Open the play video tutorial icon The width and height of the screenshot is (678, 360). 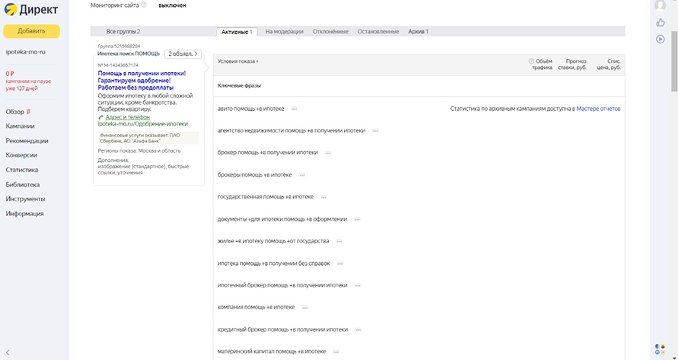(660, 39)
